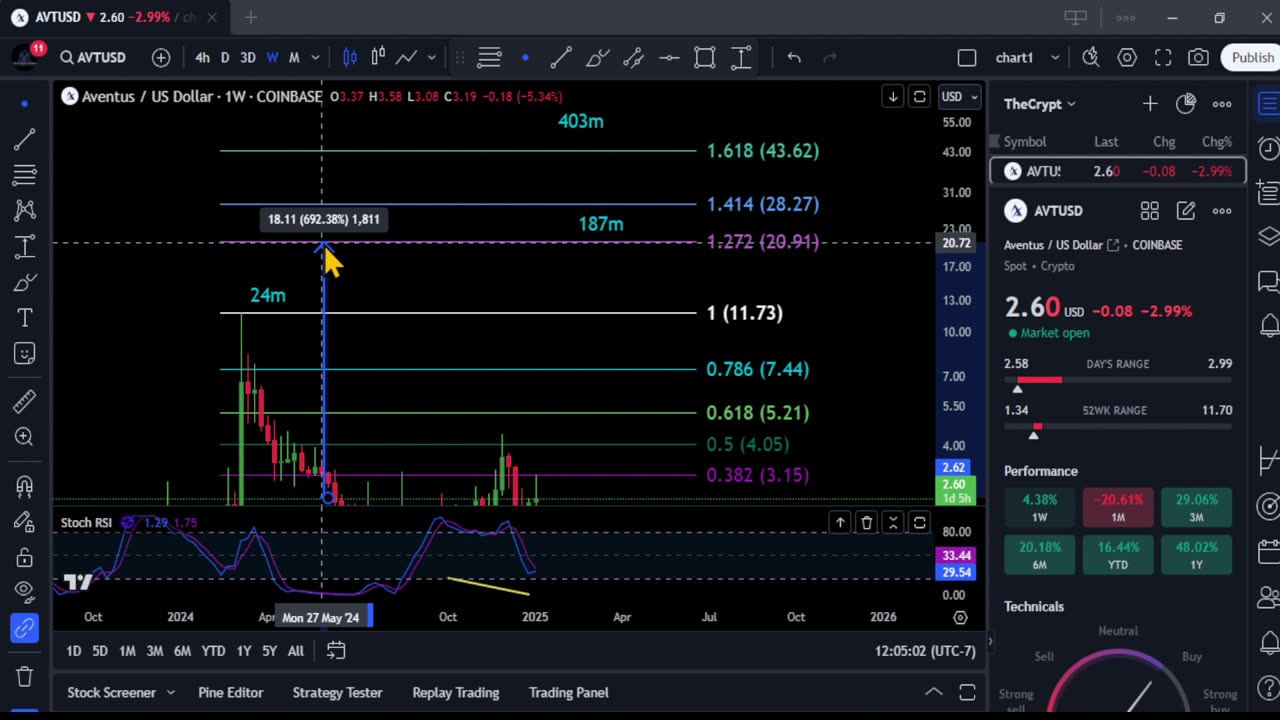Open the Strategy Tester tab
This screenshot has width=1280, height=720.
(337, 692)
